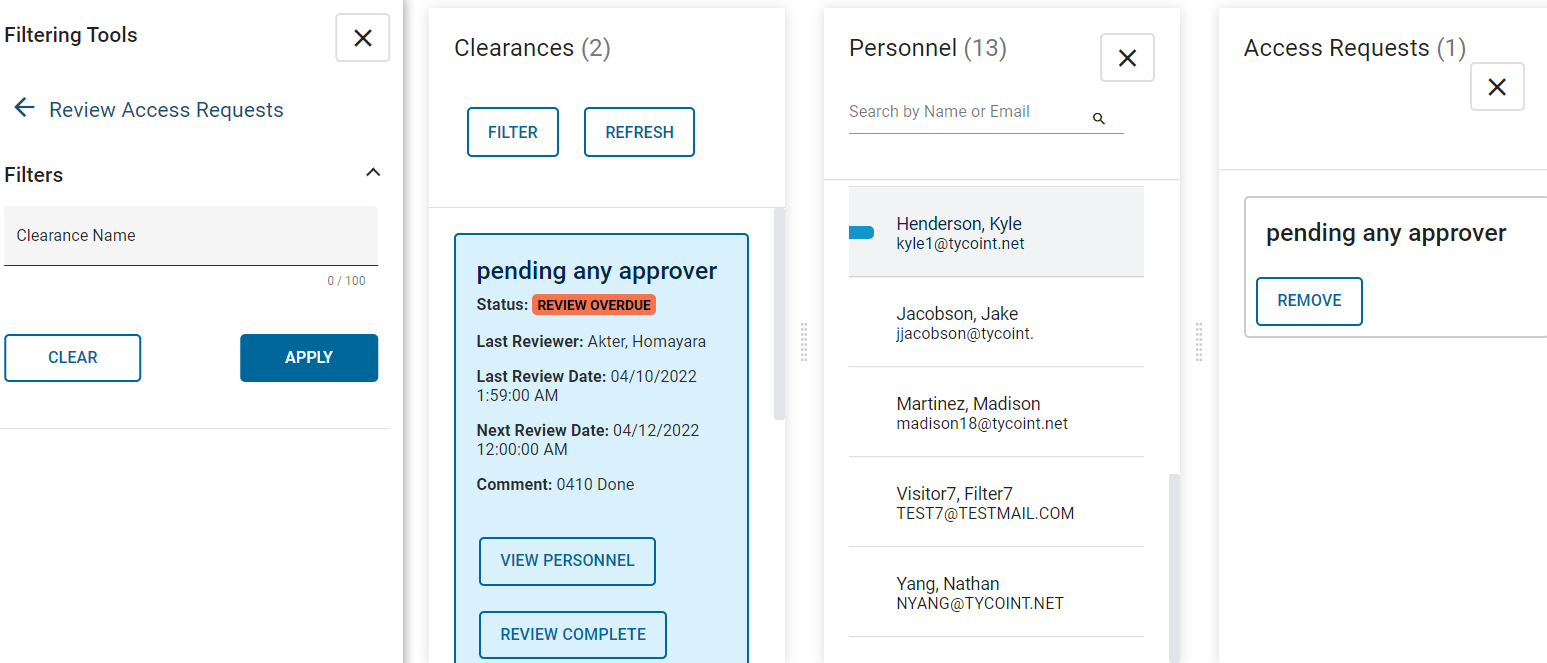The height and width of the screenshot is (663, 1547).
Task: Close the Access Requests panel
Action: (1497, 87)
